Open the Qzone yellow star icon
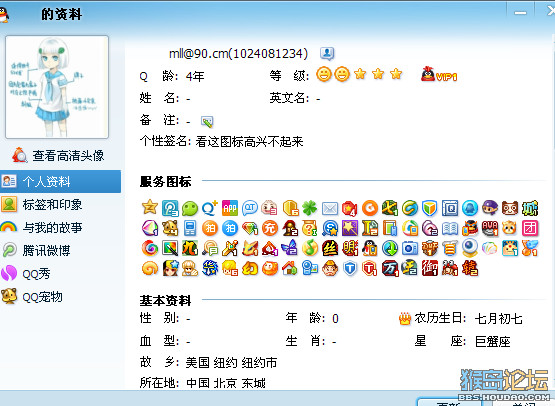This screenshot has width=555, height=406. pyautogui.click(x=150, y=208)
